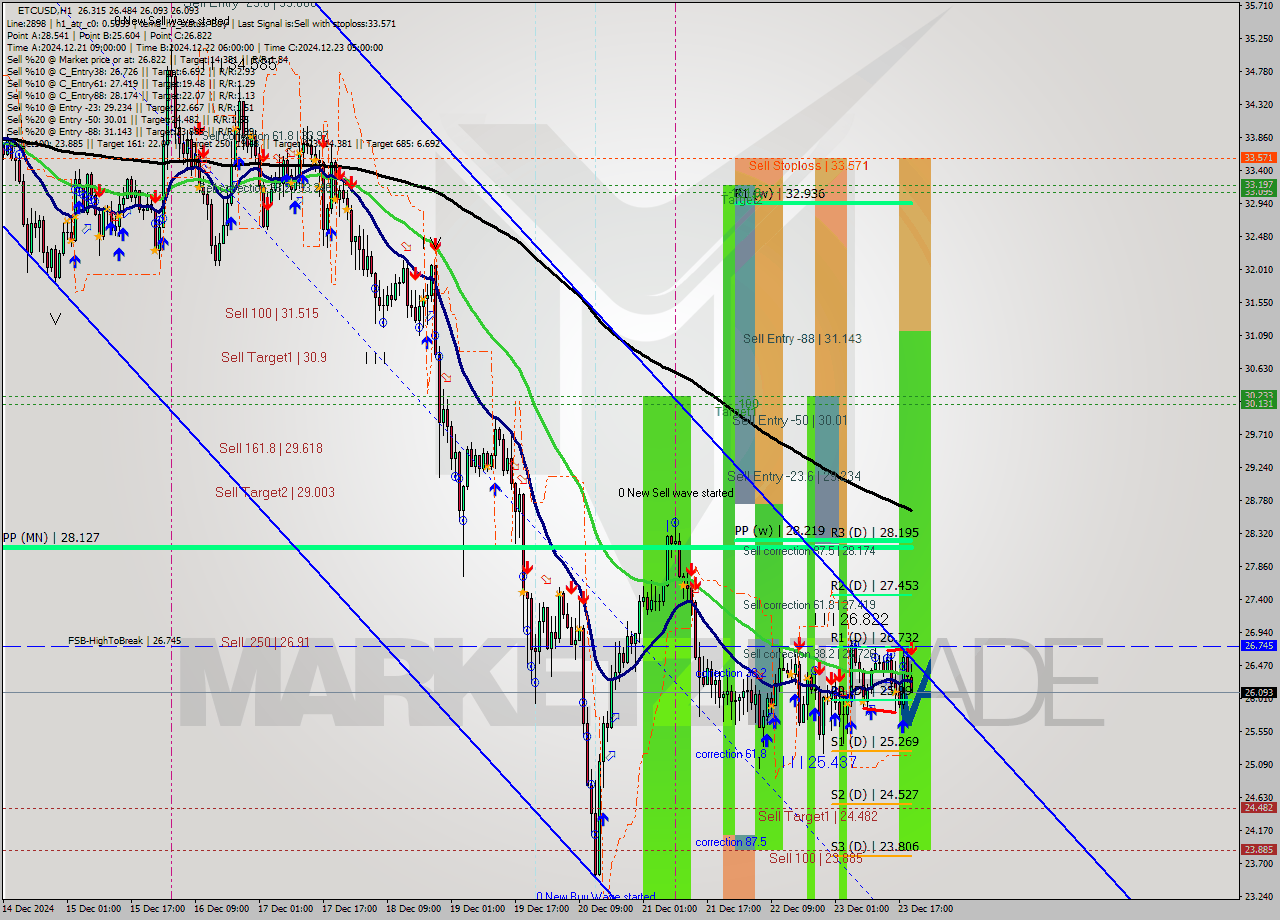Click the 35.710 value on price scale
The height and width of the screenshot is (920, 1280).
(x=1258, y=6)
